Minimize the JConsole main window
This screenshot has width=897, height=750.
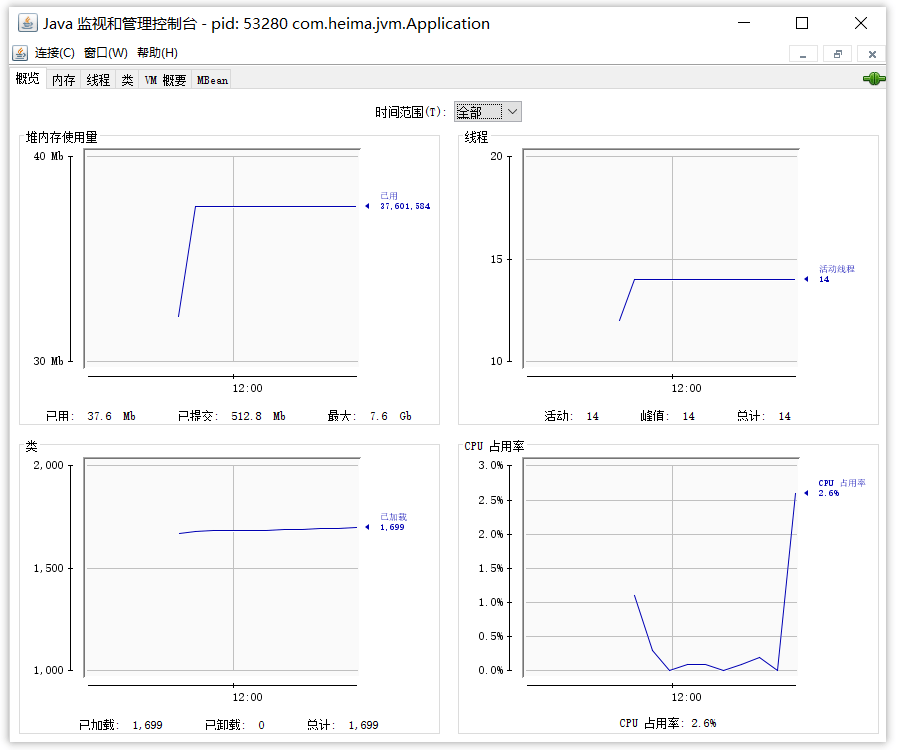tap(744, 23)
